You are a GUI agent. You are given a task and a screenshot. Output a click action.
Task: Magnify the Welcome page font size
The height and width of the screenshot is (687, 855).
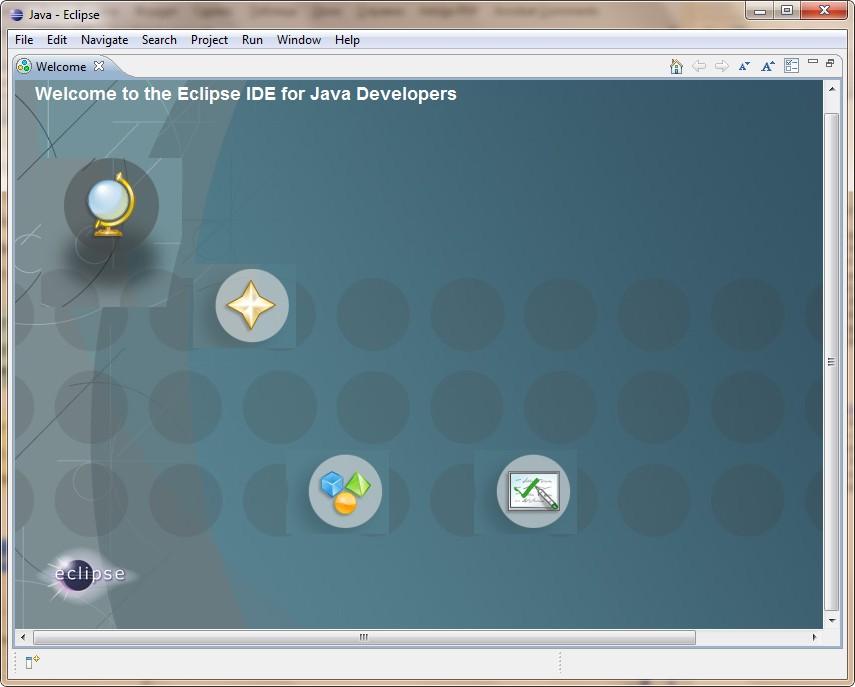pos(768,66)
